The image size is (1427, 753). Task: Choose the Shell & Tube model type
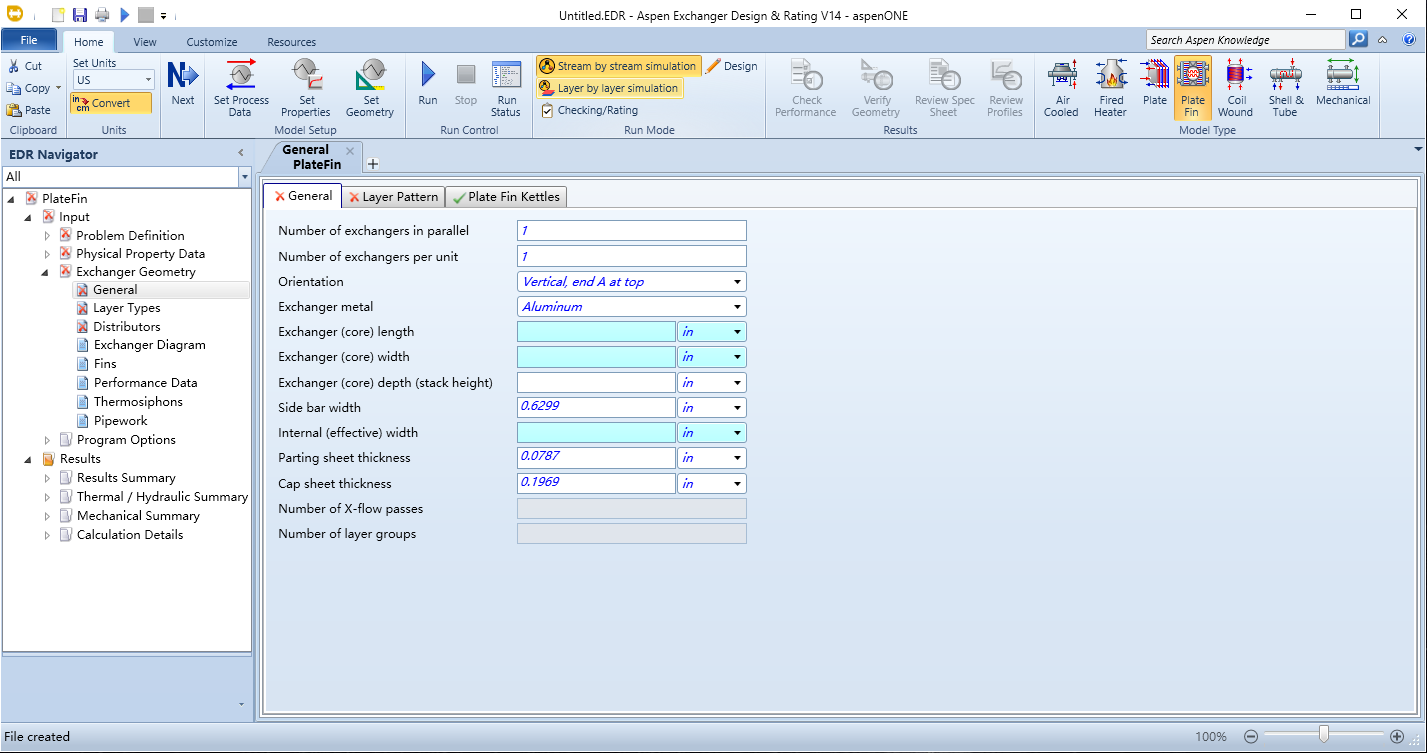[x=1285, y=88]
